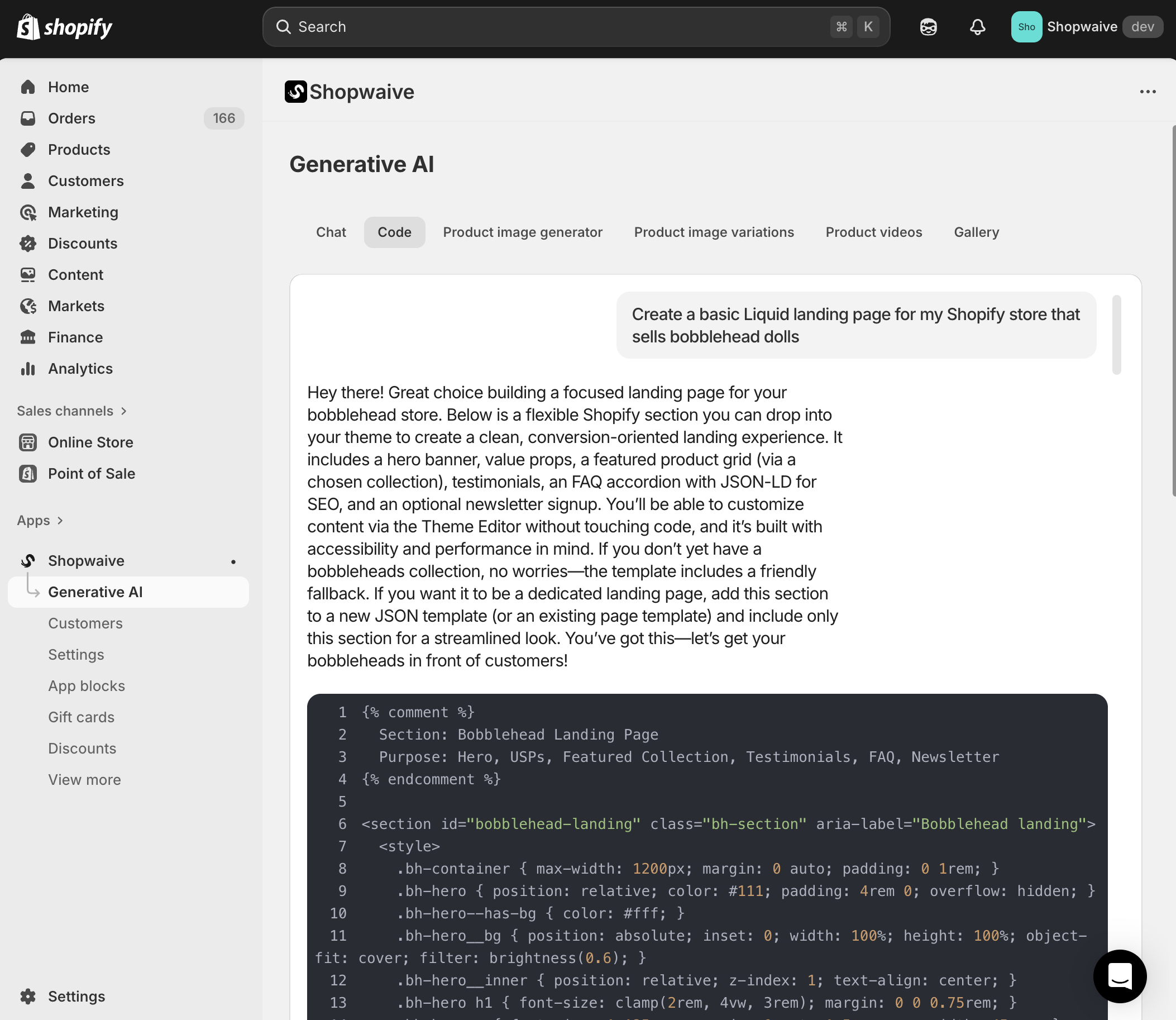Image resolution: width=1176 pixels, height=1020 pixels.
Task: Click the Shopify logo in the header
Action: (64, 27)
